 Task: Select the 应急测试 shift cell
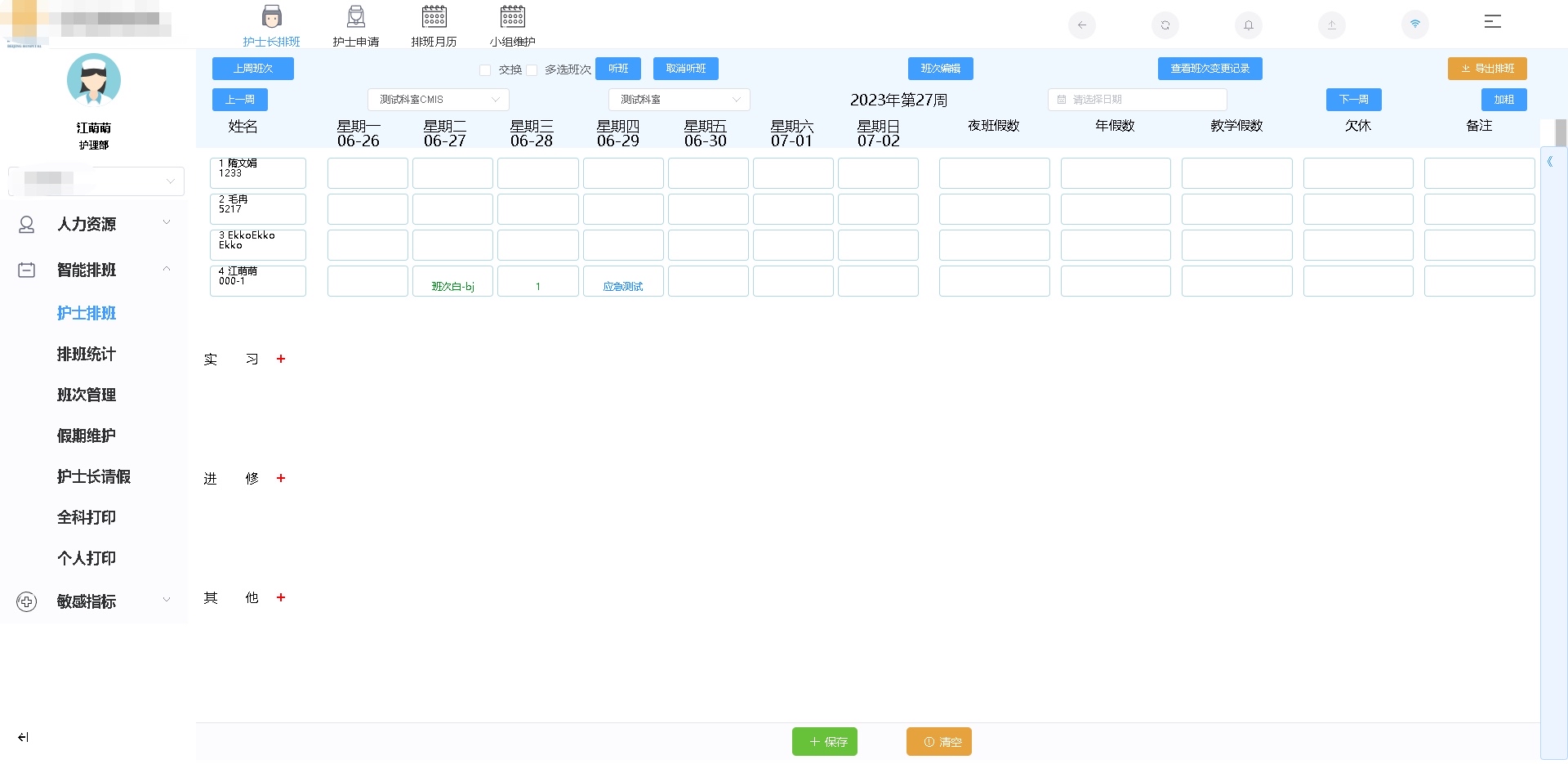pos(623,281)
